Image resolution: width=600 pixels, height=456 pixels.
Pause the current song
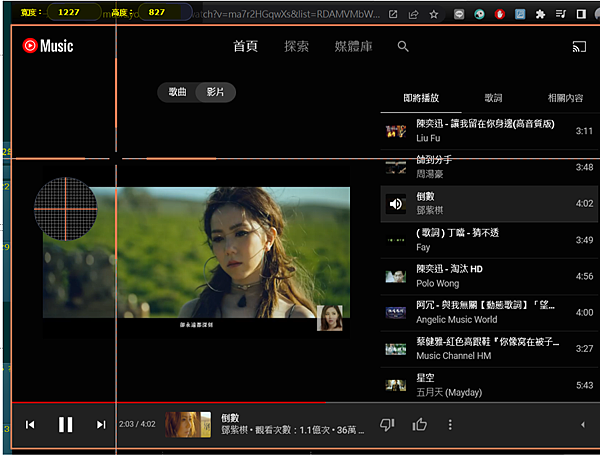[x=65, y=425]
